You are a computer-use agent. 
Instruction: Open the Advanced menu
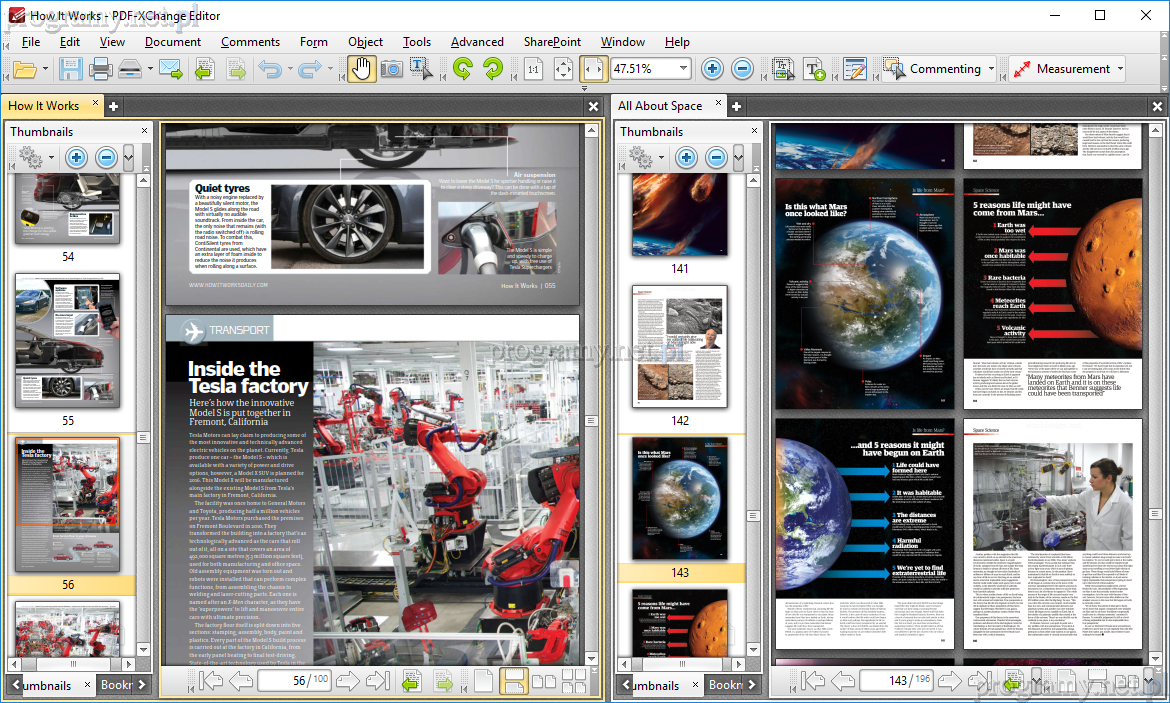pyautogui.click(x=477, y=42)
